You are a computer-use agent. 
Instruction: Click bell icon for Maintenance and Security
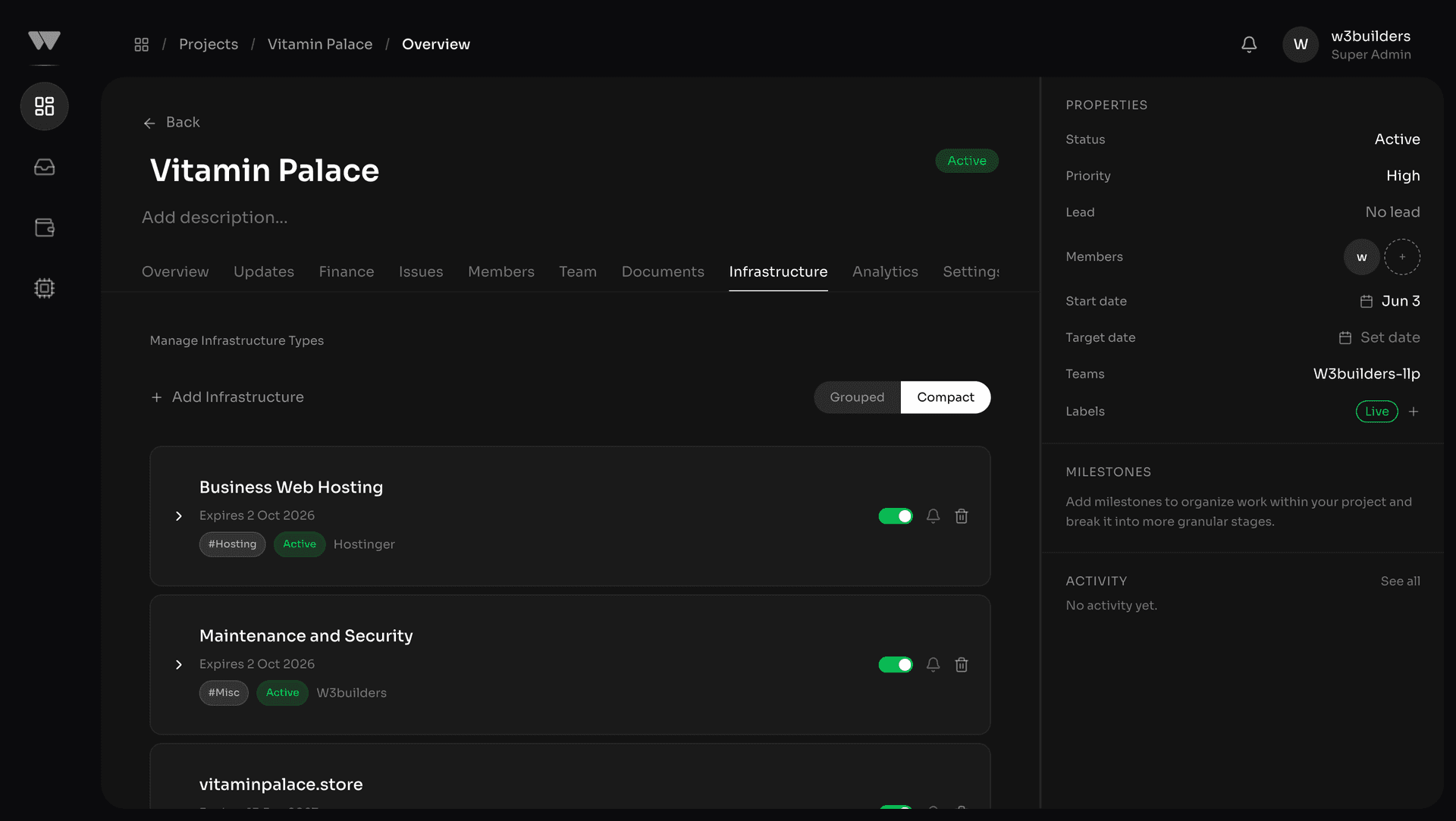(933, 665)
